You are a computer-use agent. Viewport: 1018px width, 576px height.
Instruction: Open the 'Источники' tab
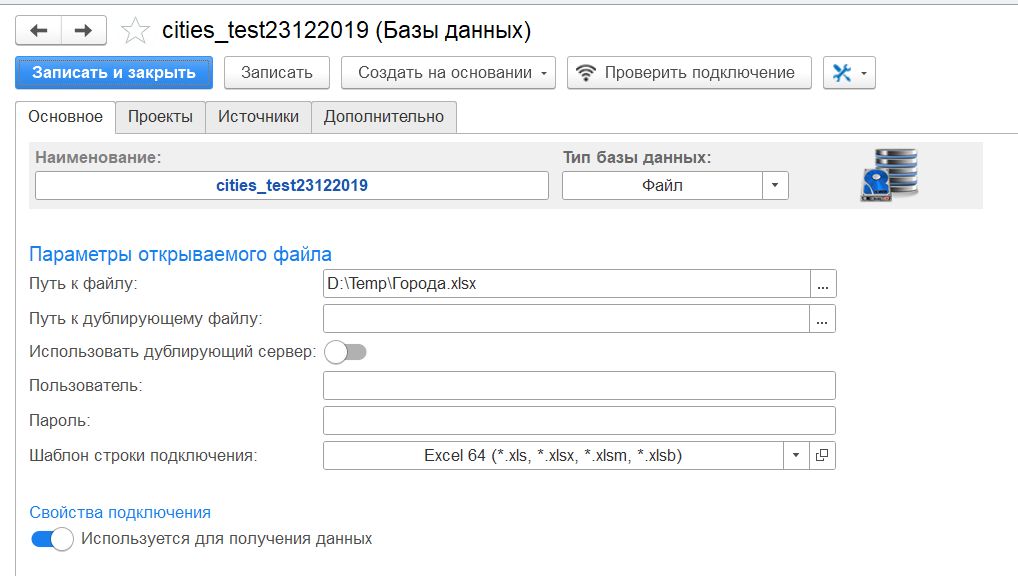pos(258,117)
